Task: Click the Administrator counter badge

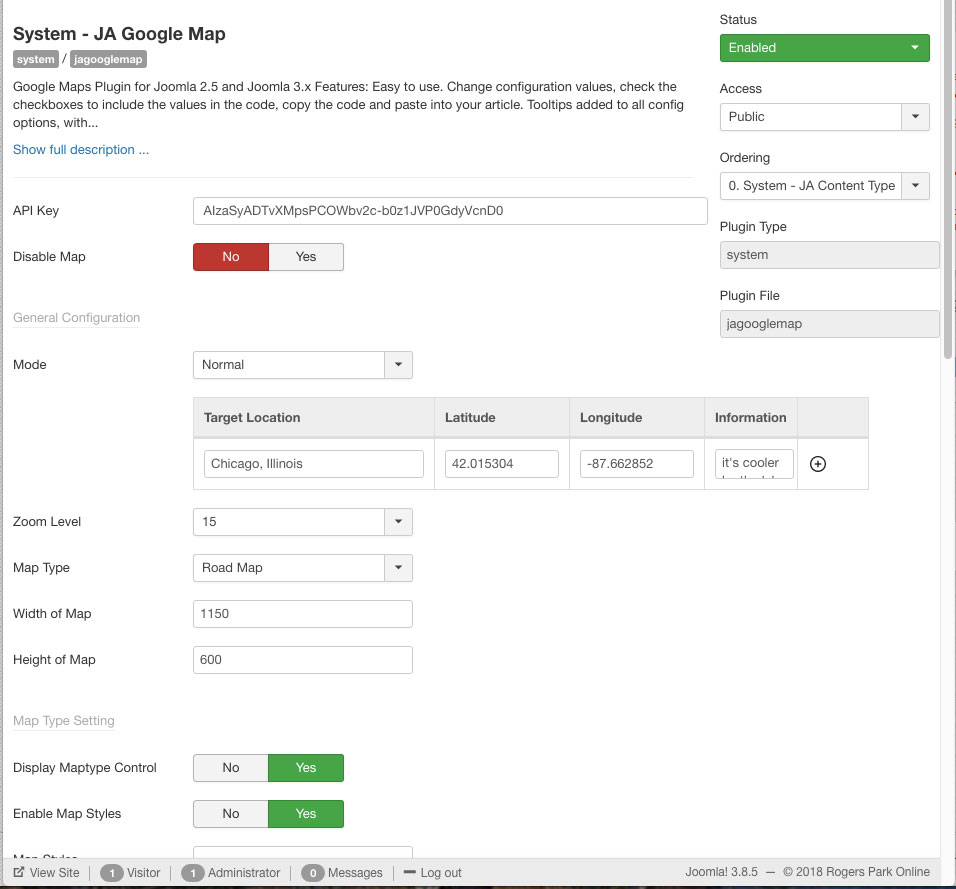Action: 231,872
